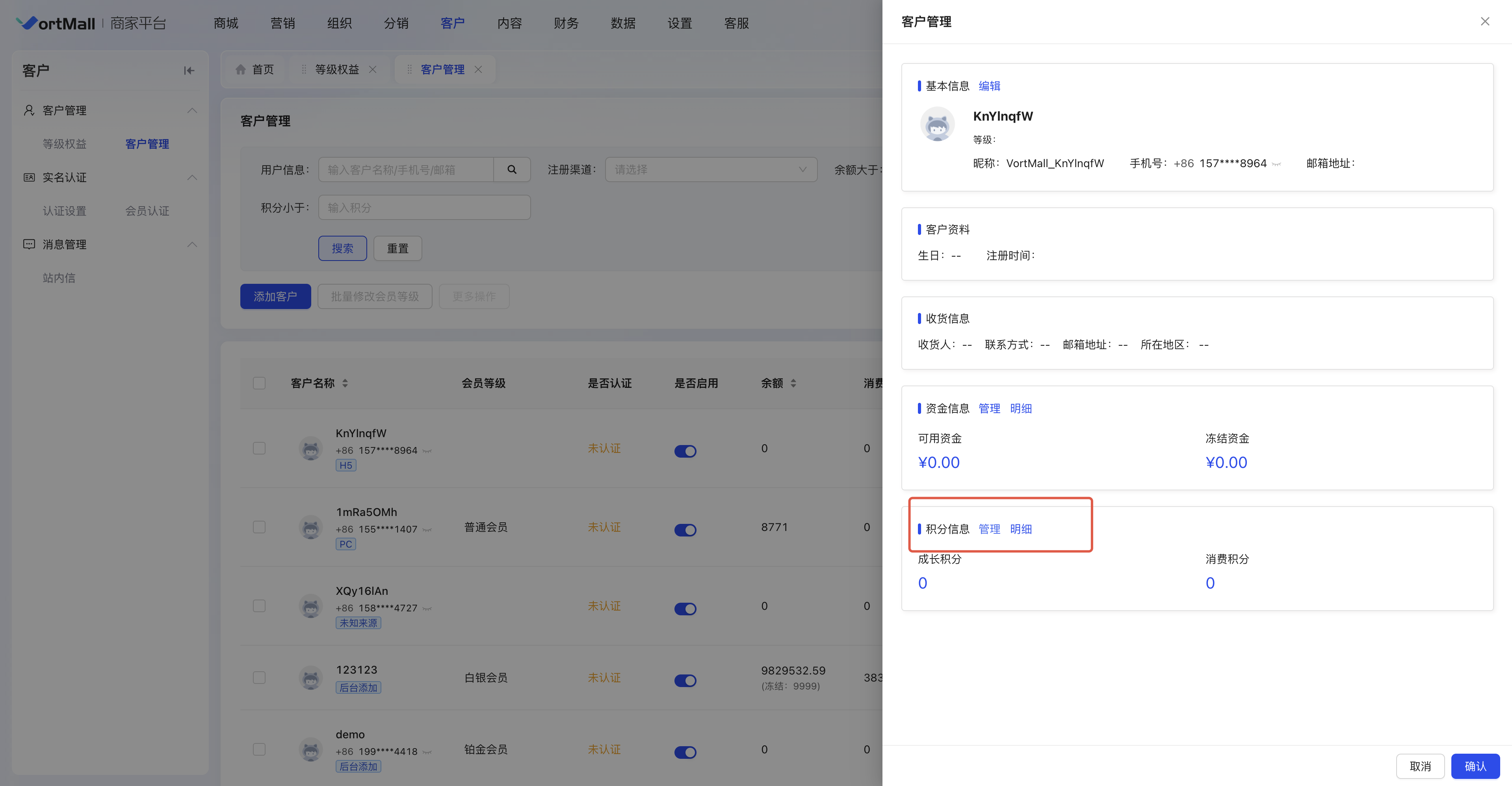The height and width of the screenshot is (786, 1512).
Task: Collapse the 消息管理 sidebar group
Action: (x=192, y=244)
